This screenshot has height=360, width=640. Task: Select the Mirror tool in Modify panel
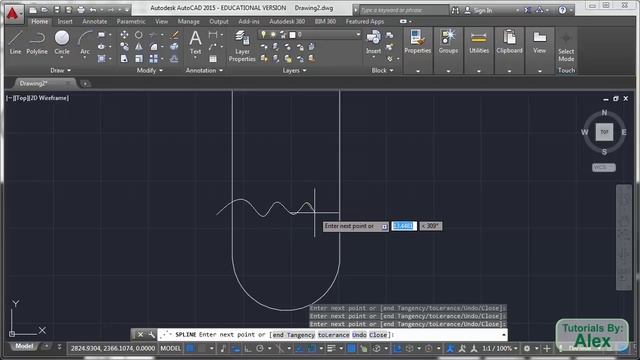[x=139, y=47]
